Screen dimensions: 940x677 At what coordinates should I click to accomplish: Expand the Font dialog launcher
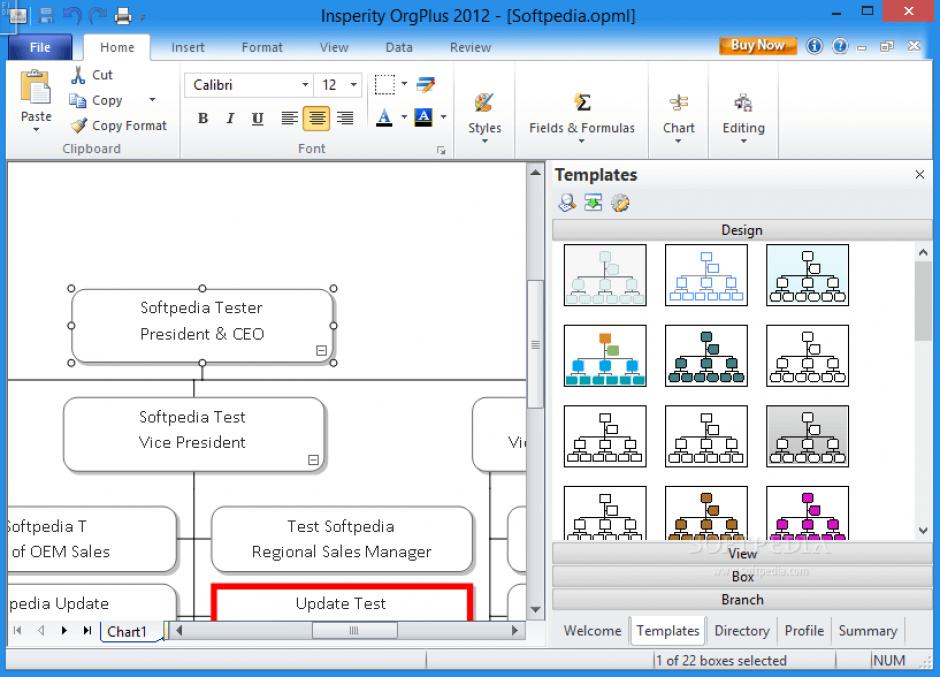click(x=441, y=151)
